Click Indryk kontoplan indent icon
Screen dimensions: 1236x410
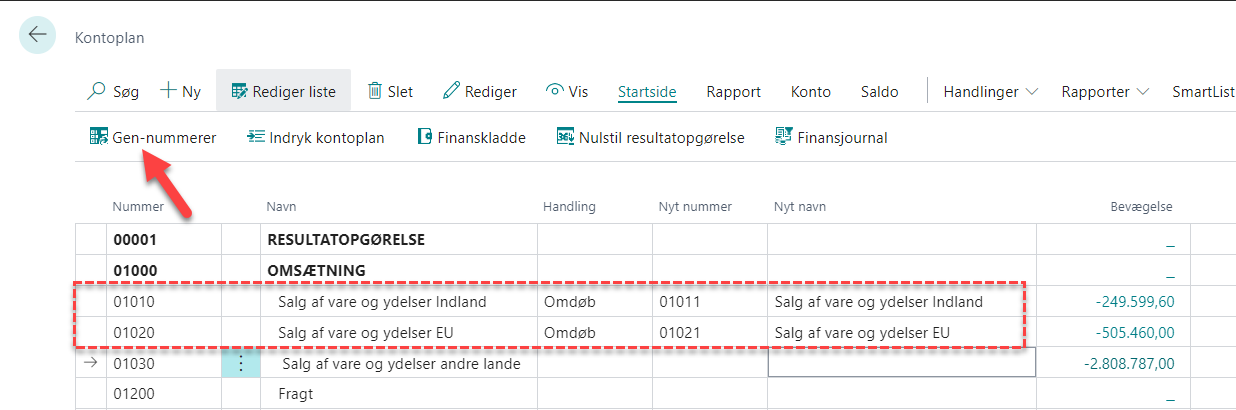point(256,137)
